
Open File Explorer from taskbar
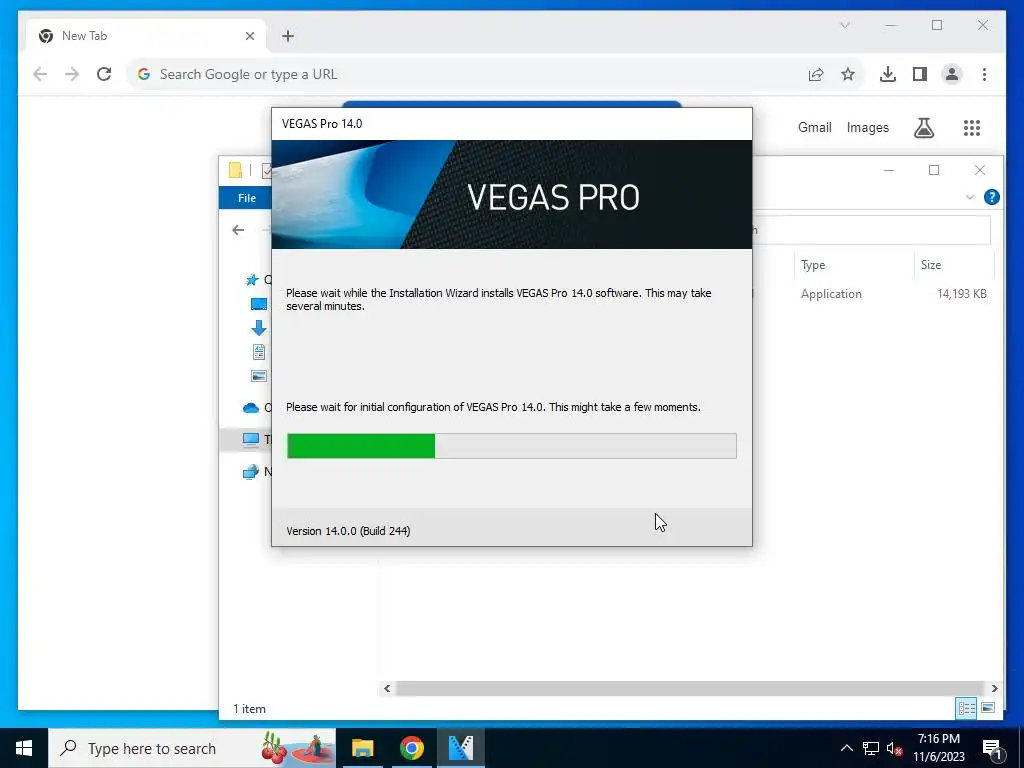pyautogui.click(x=362, y=748)
